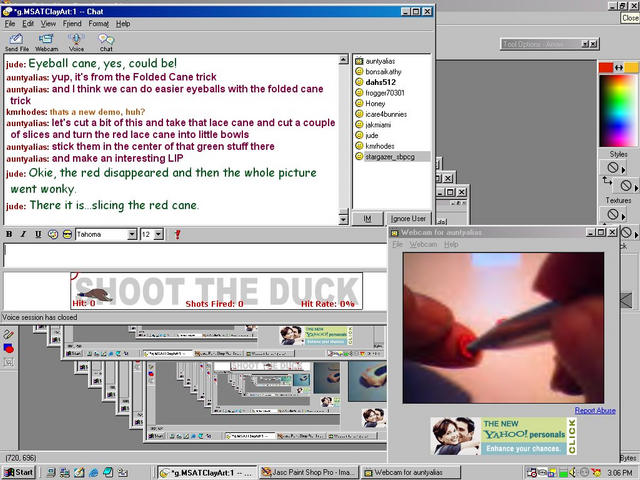Select user jude in the list

(x=371, y=136)
